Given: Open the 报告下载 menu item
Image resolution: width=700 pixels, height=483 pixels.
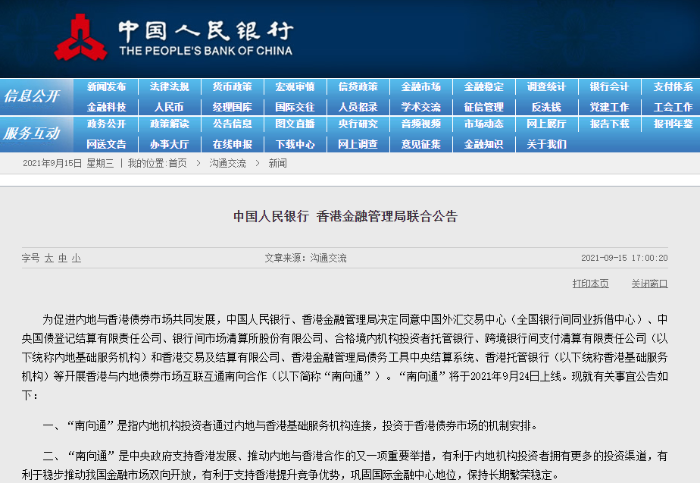Looking at the screenshot, I should [x=609, y=124].
